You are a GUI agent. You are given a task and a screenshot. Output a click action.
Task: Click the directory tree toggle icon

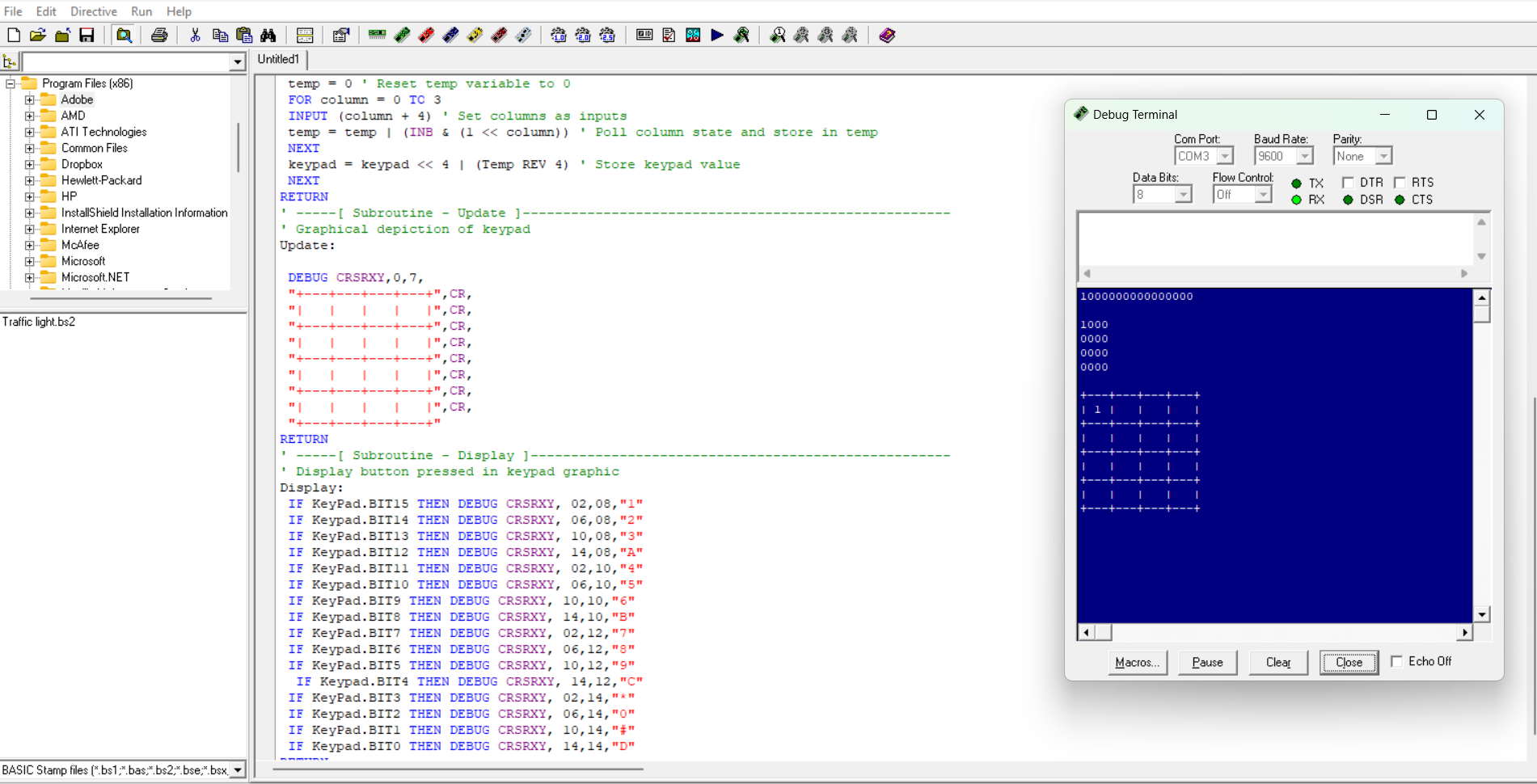pyautogui.click(x=10, y=61)
